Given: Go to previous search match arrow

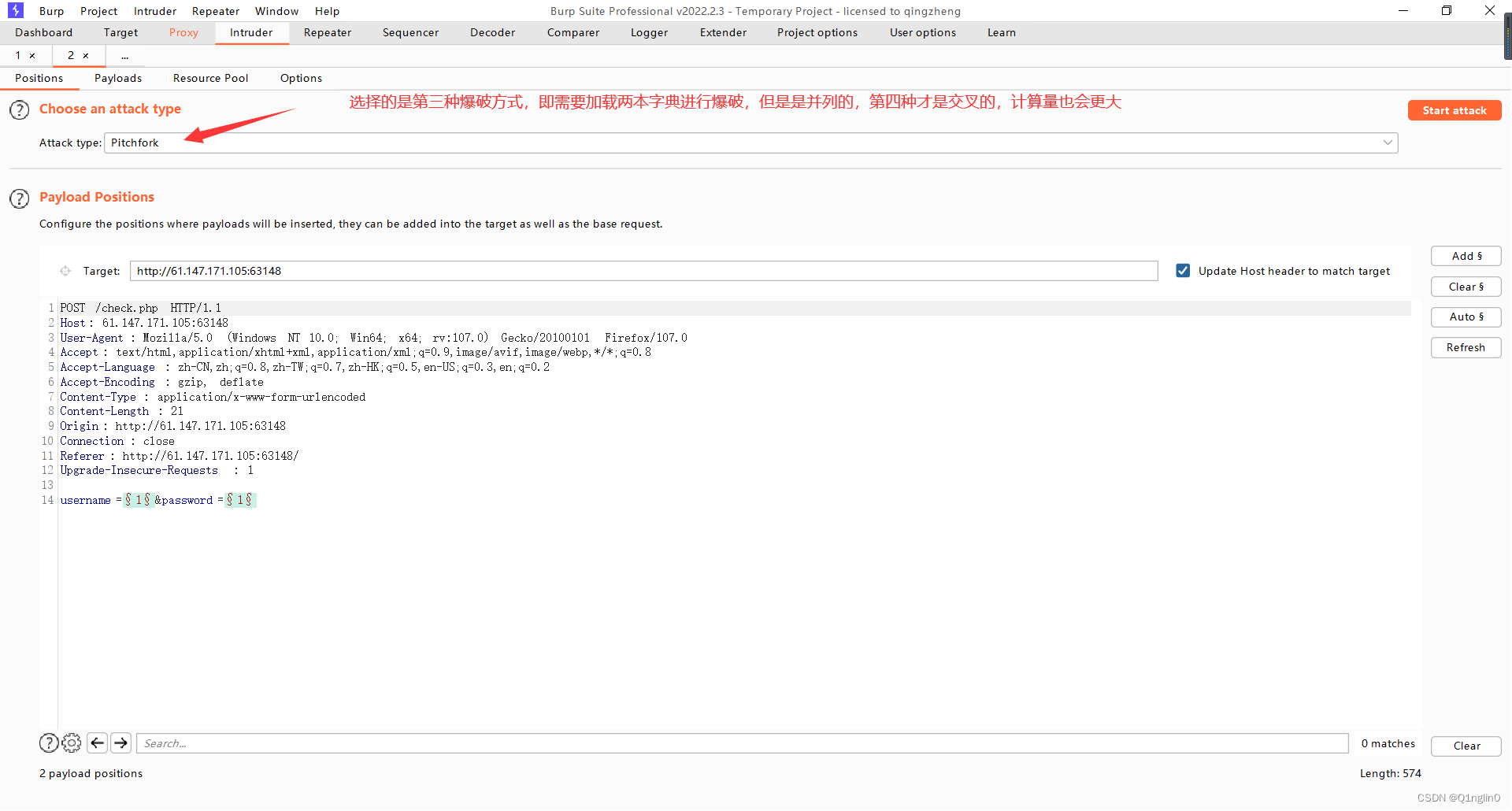Looking at the screenshot, I should pyautogui.click(x=98, y=743).
